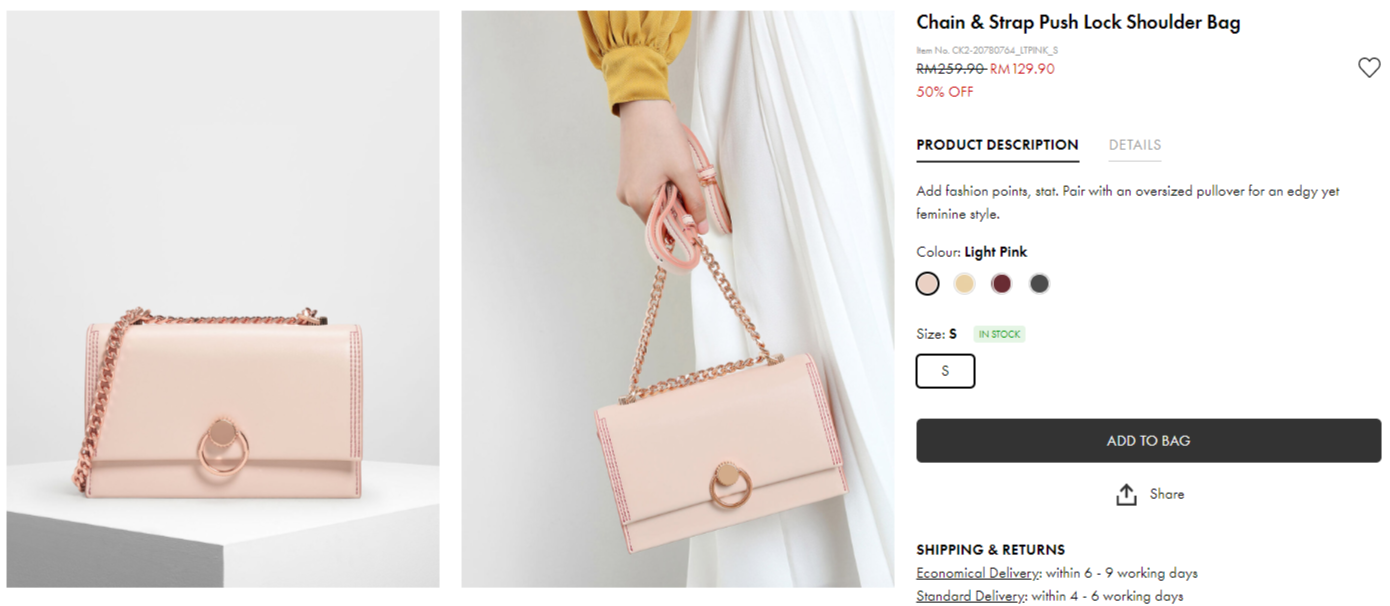Click the share upload arrow icon
This screenshot has height=606, width=1390.
[x=1126, y=494]
